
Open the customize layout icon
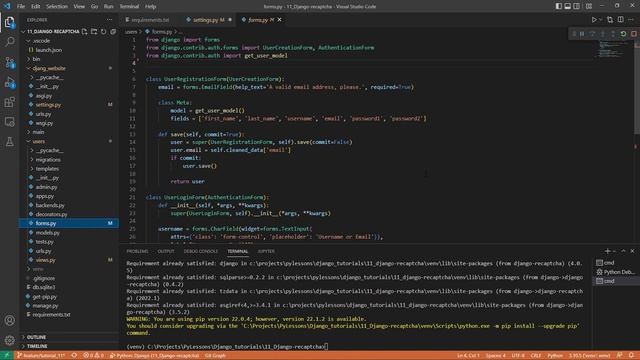pyautogui.click(x=589, y=6)
